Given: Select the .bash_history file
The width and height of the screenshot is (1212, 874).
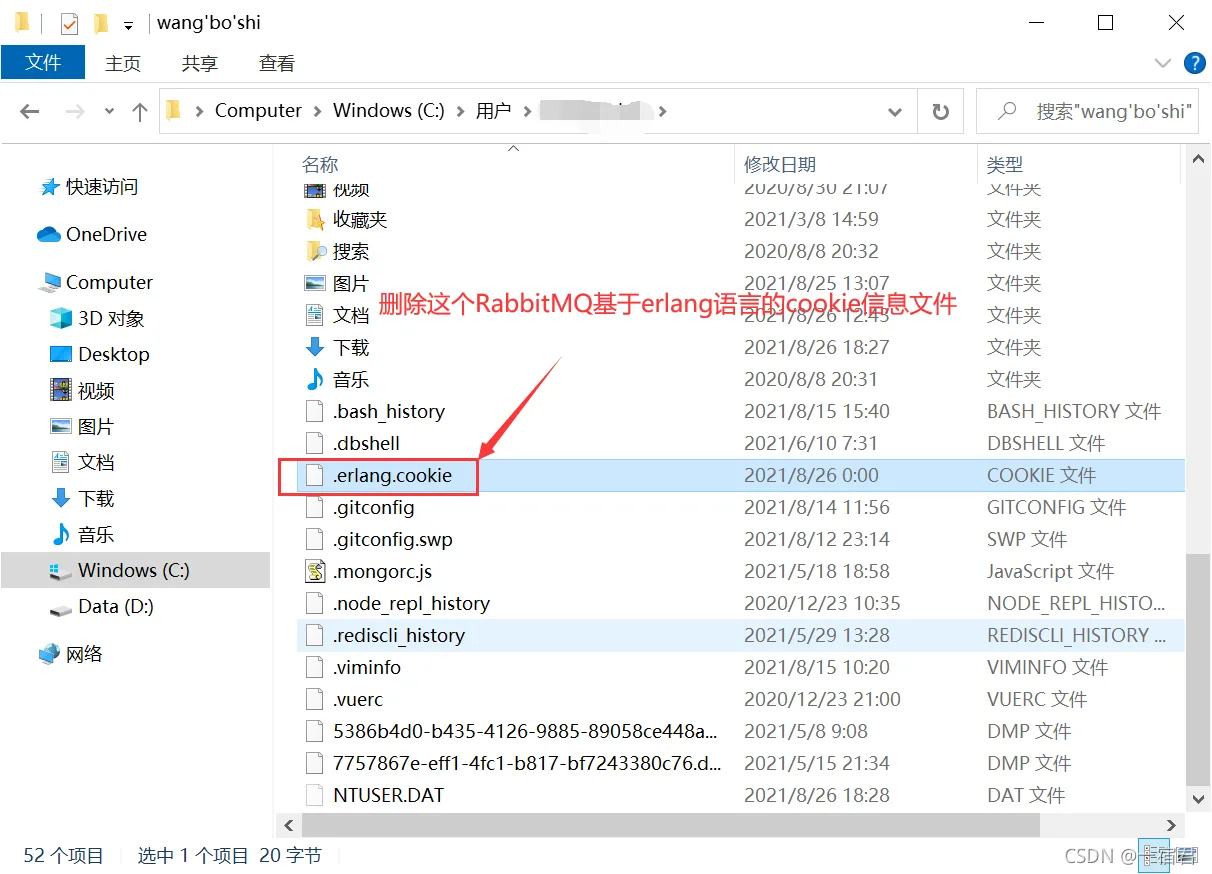Looking at the screenshot, I should pos(388,412).
